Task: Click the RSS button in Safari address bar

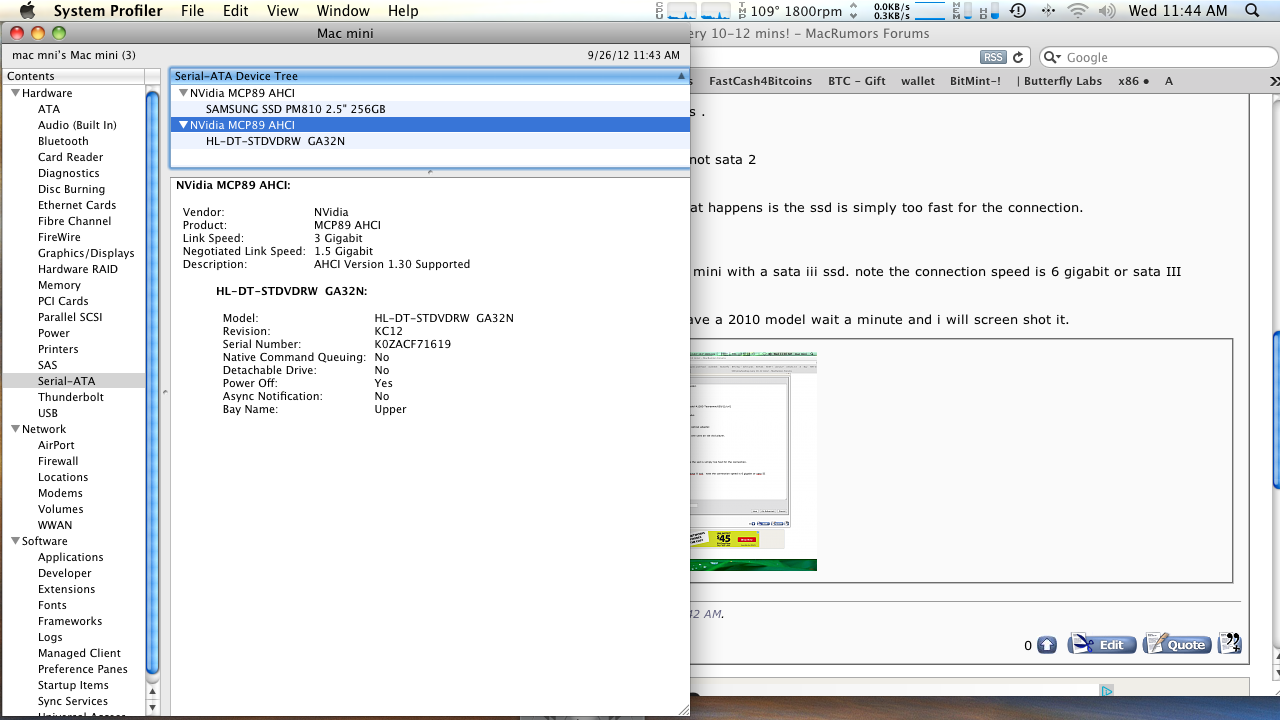Action: pos(993,57)
